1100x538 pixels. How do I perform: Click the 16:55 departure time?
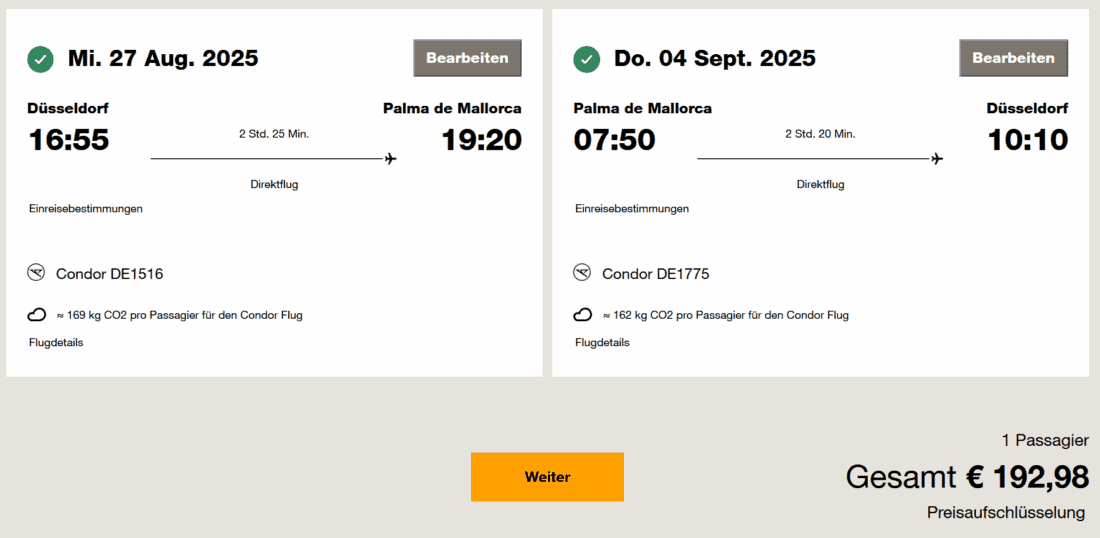pos(69,141)
